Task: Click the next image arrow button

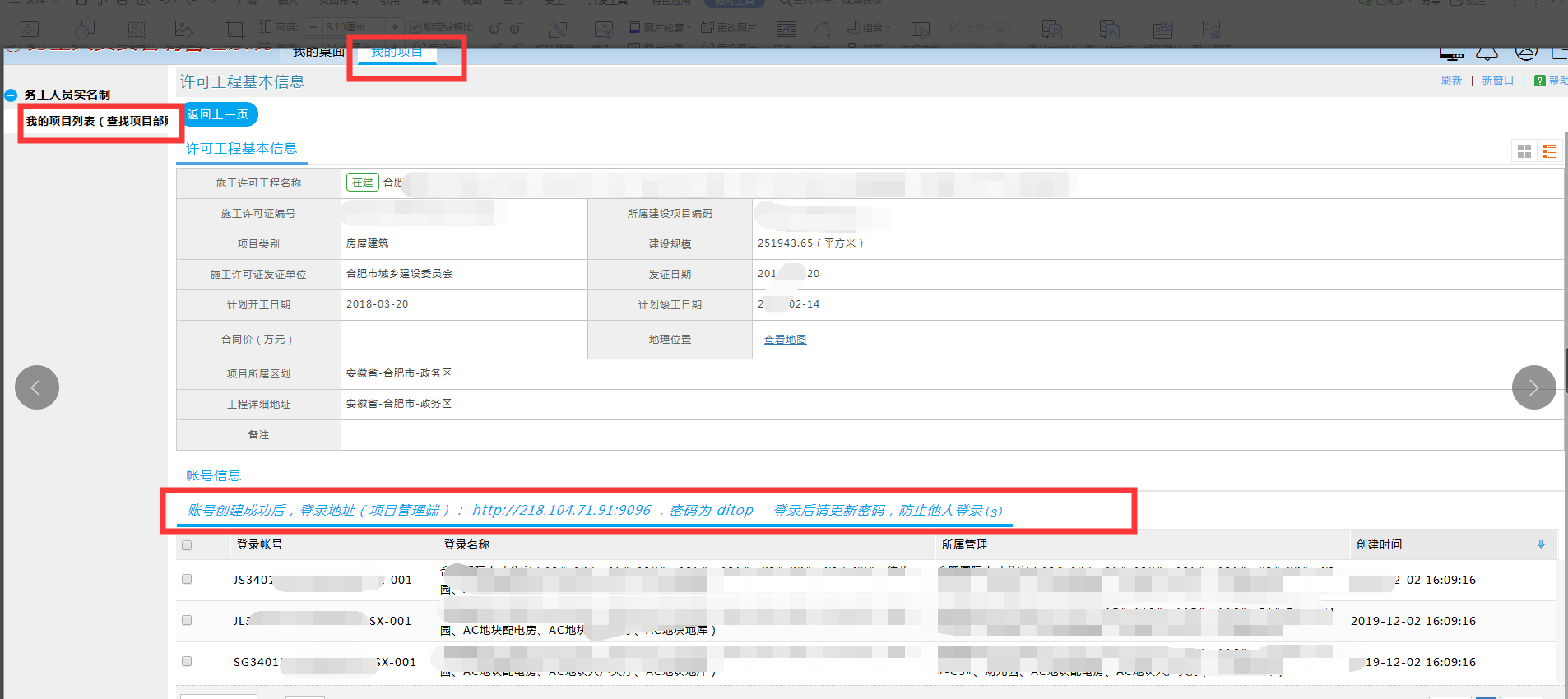Action: 1533,387
